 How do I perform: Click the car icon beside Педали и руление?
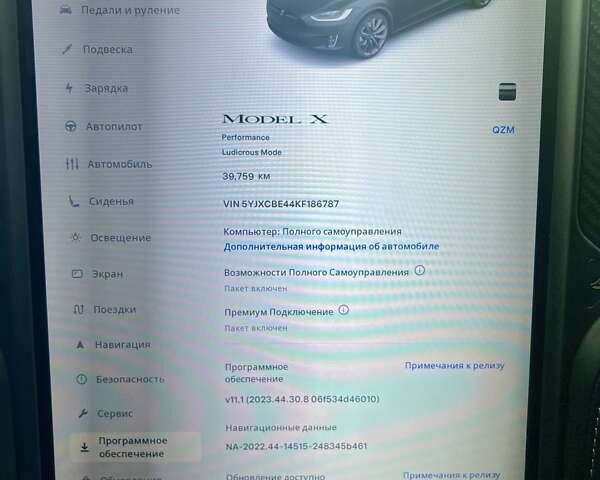tap(66, 10)
